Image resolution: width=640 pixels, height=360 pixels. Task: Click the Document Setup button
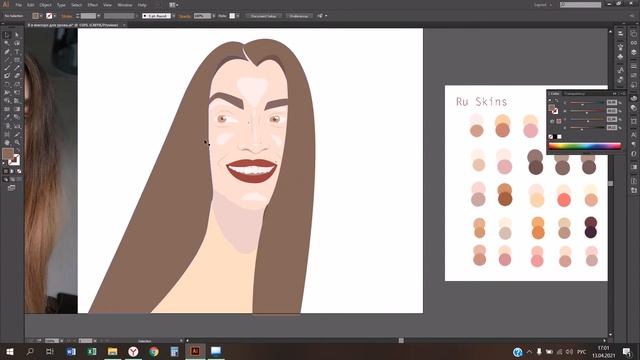264,16
